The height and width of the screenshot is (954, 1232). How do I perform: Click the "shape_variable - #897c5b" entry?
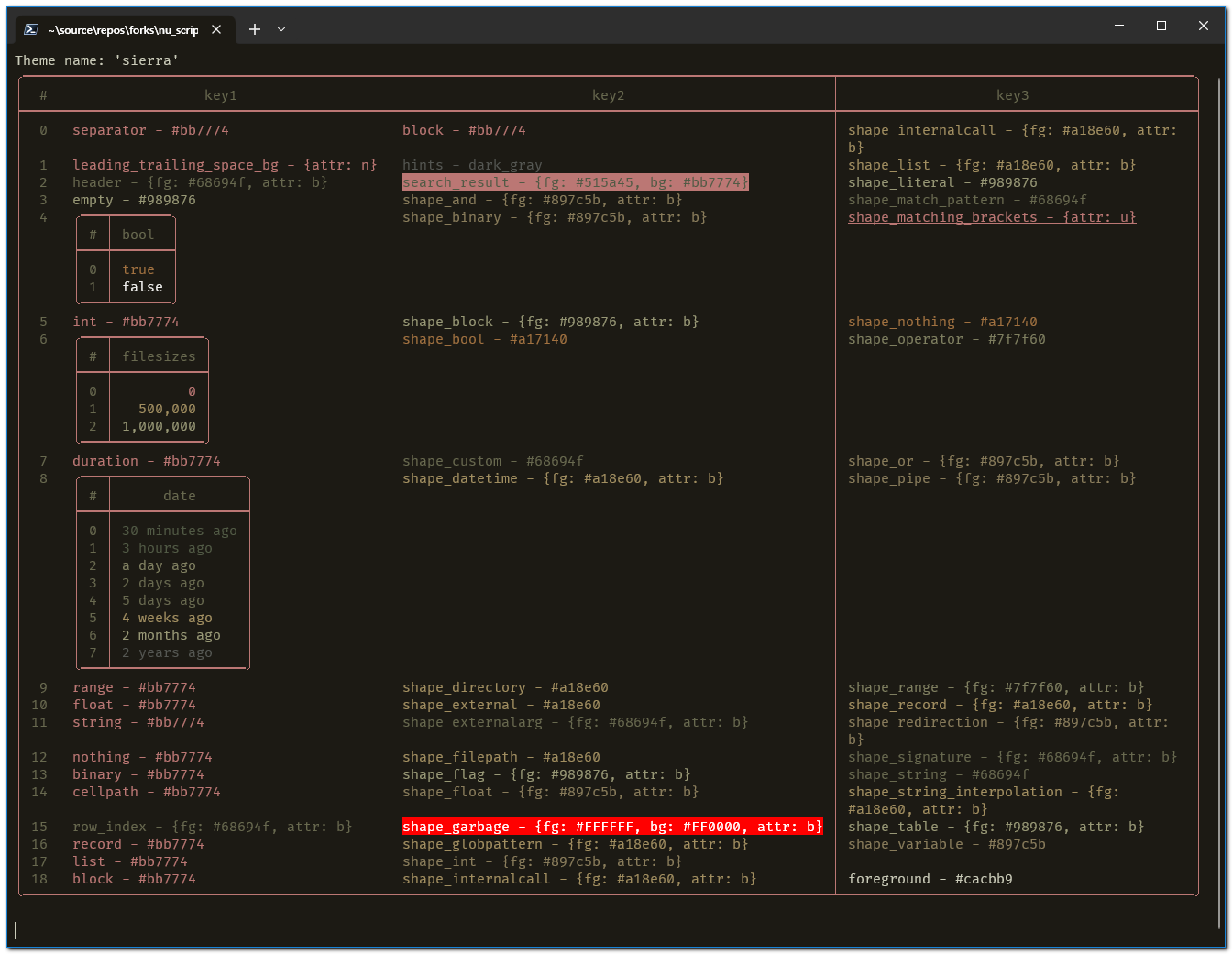point(947,844)
